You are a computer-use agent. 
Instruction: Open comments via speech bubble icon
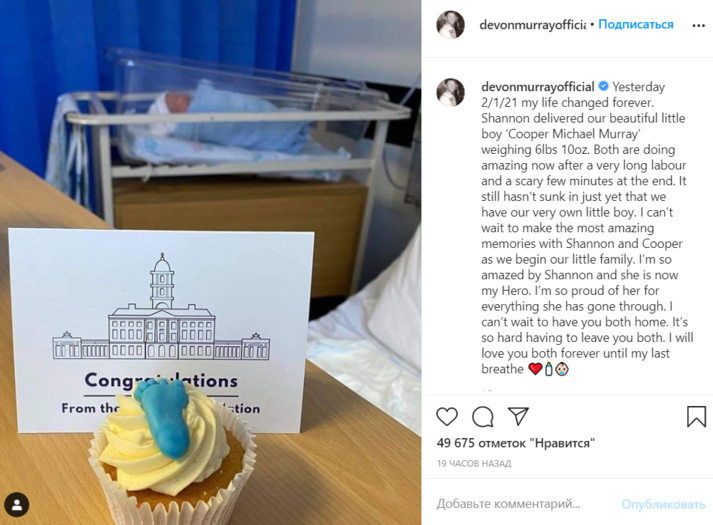tap(482, 416)
